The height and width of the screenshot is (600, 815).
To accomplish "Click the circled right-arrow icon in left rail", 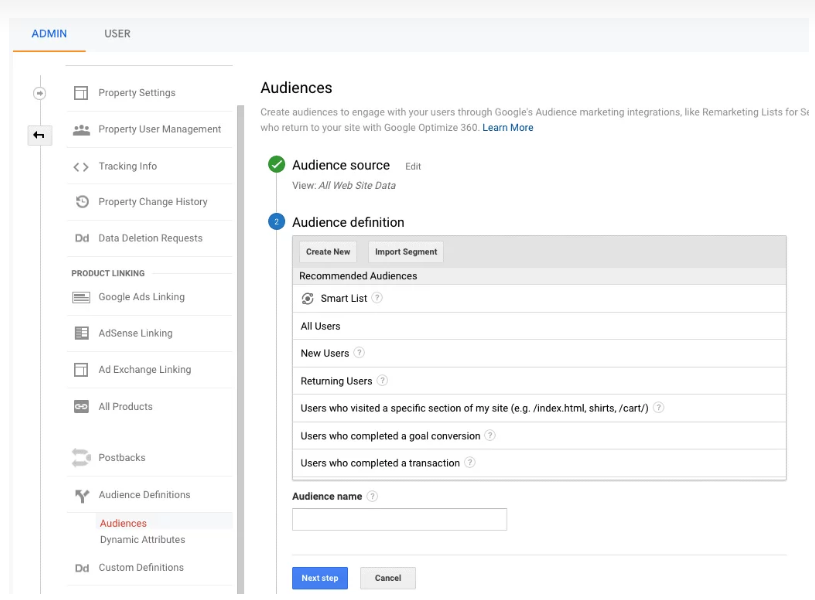I will click(40, 93).
